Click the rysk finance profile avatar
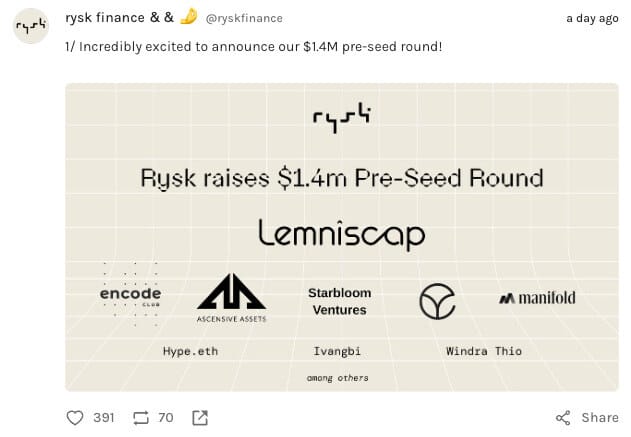631x437 pixels. click(32, 27)
